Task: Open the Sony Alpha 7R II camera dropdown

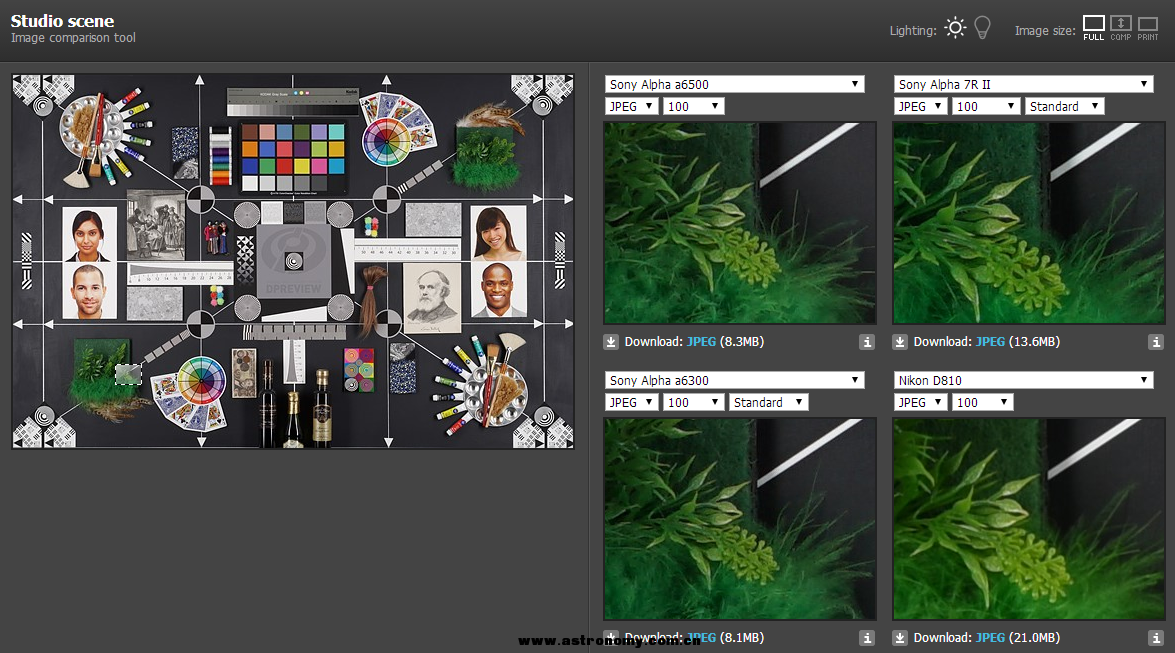Action: 1024,84
